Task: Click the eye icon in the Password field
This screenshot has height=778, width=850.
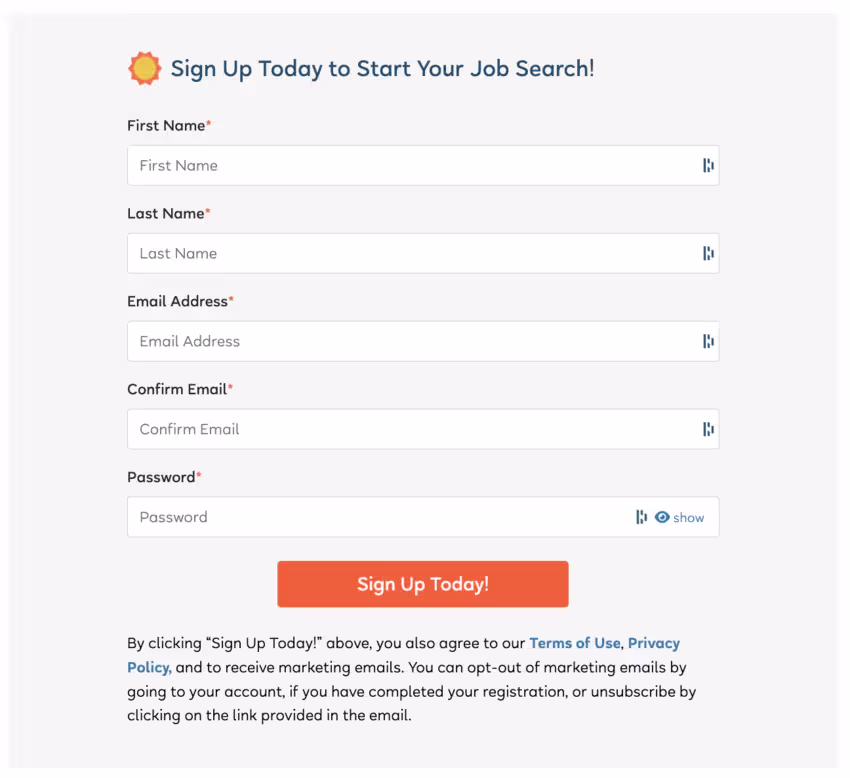Action: tap(664, 517)
